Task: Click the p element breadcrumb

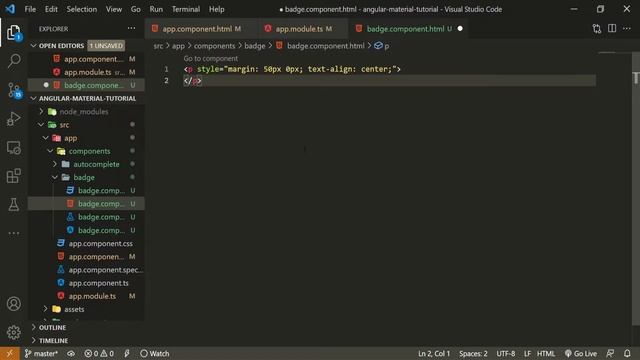Action: tap(382, 46)
